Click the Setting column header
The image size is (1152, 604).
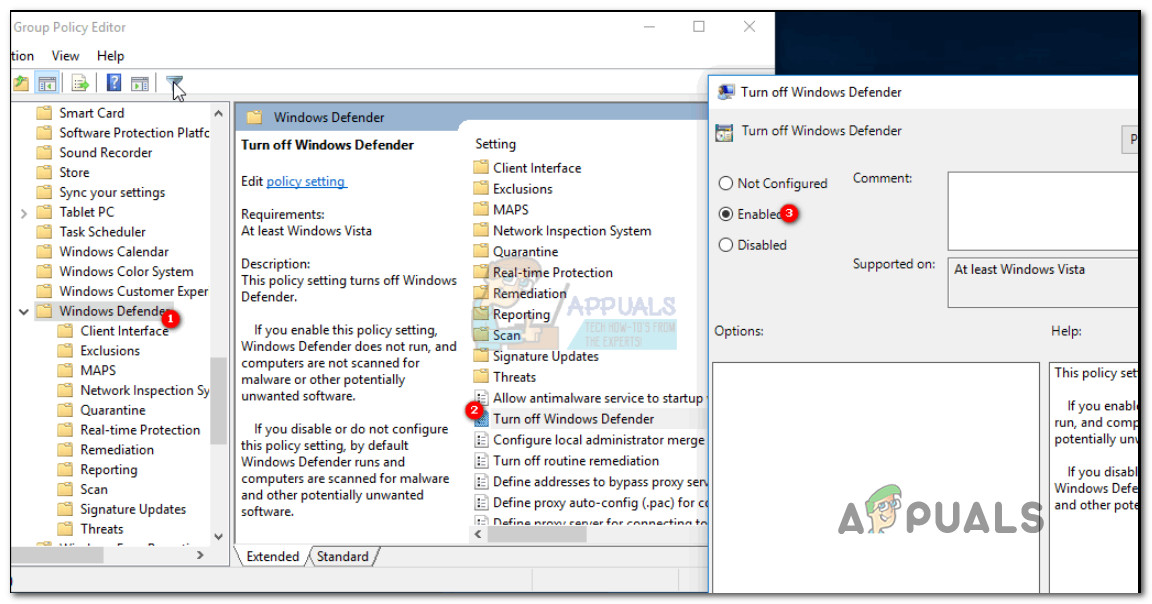pyautogui.click(x=495, y=144)
